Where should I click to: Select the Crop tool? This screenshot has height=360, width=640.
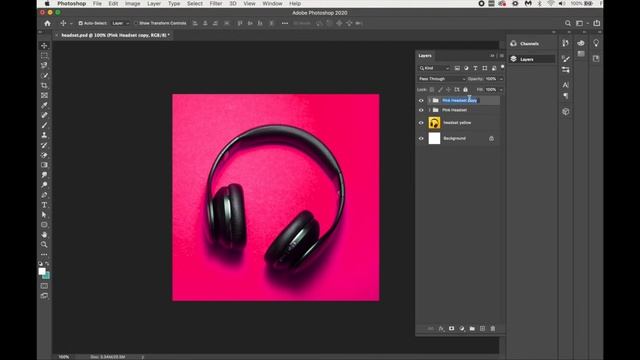coord(44,85)
